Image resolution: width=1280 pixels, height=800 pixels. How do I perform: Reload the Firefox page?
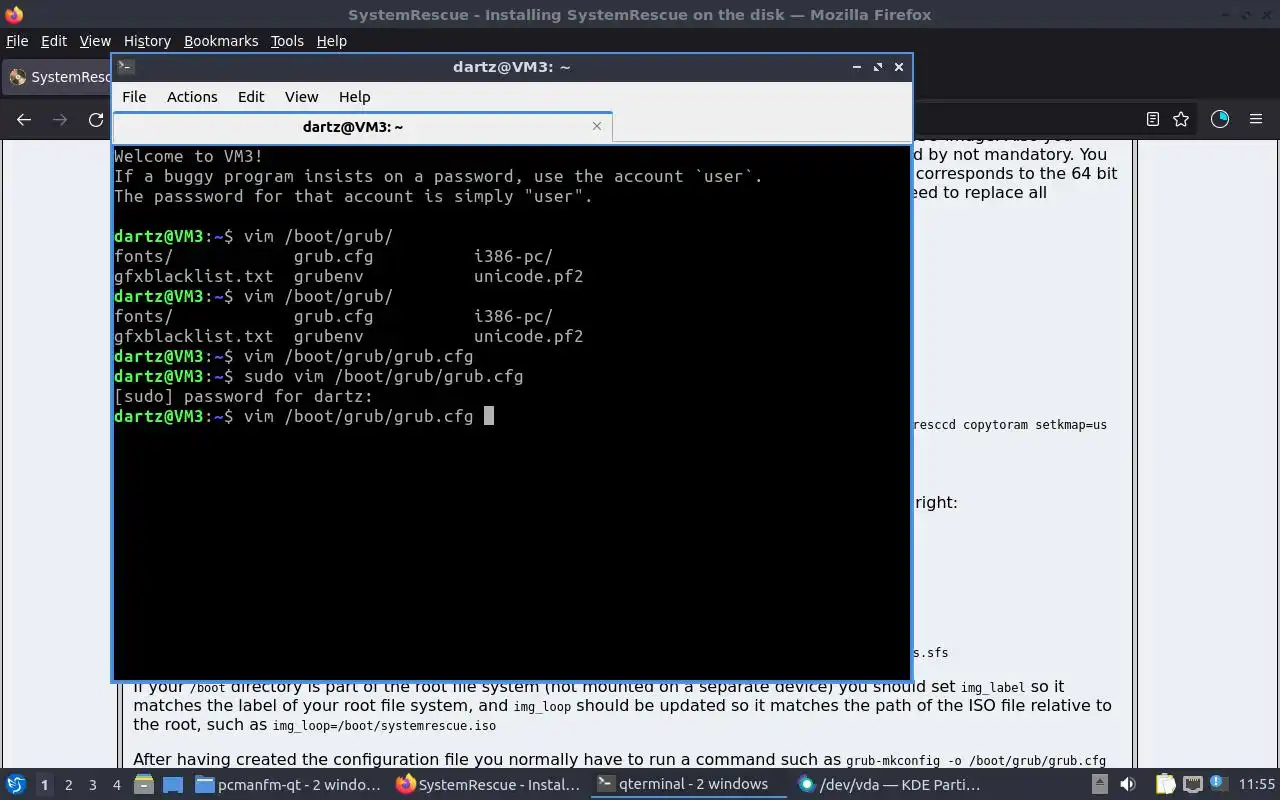coord(96,119)
